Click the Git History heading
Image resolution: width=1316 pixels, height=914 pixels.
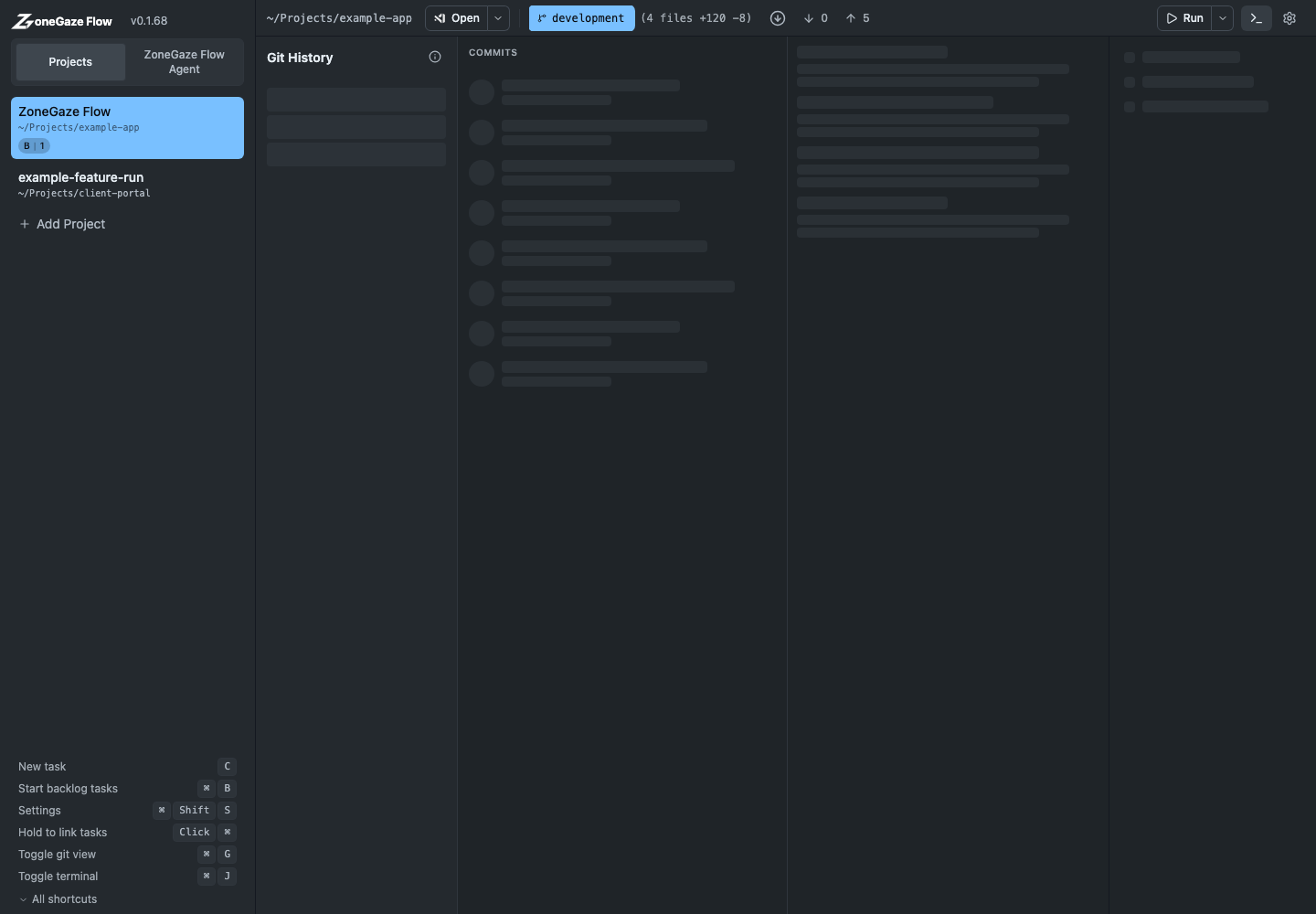point(300,58)
